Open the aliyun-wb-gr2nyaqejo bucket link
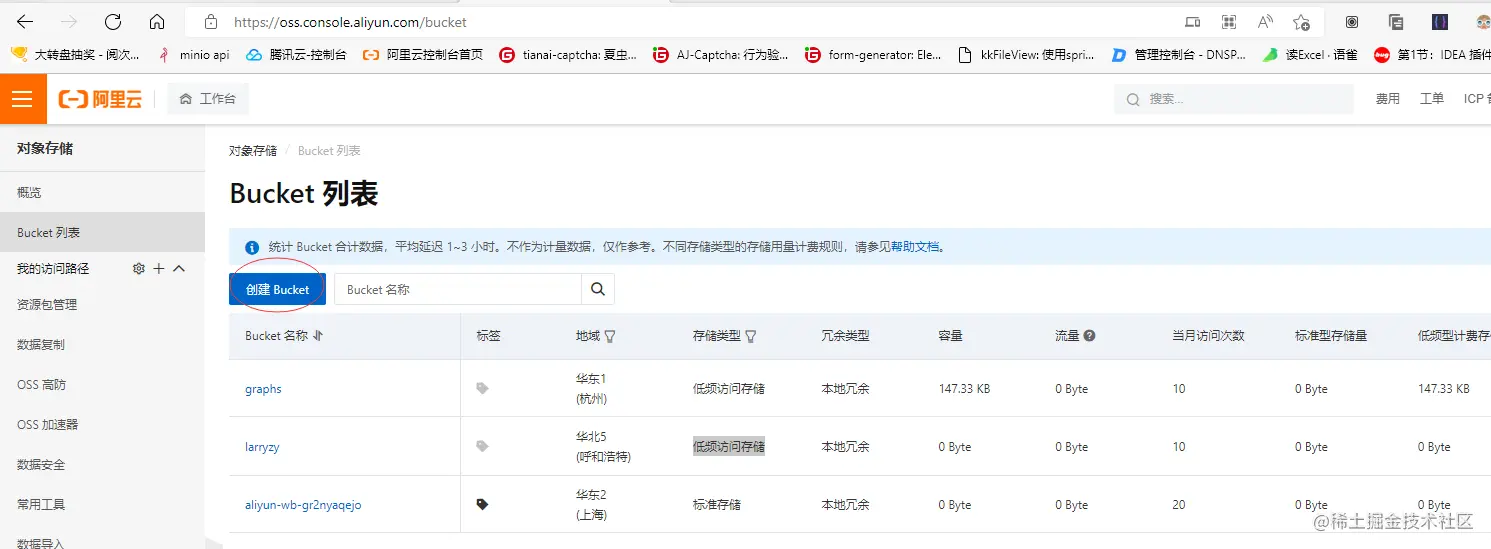Viewport: 1491px width, 549px height. (303, 505)
